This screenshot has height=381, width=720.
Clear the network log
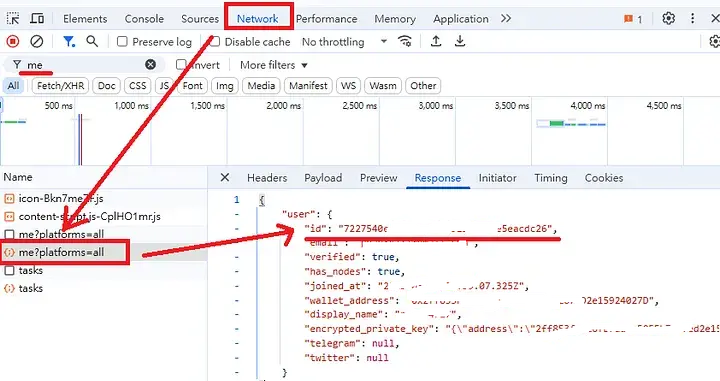[37, 42]
